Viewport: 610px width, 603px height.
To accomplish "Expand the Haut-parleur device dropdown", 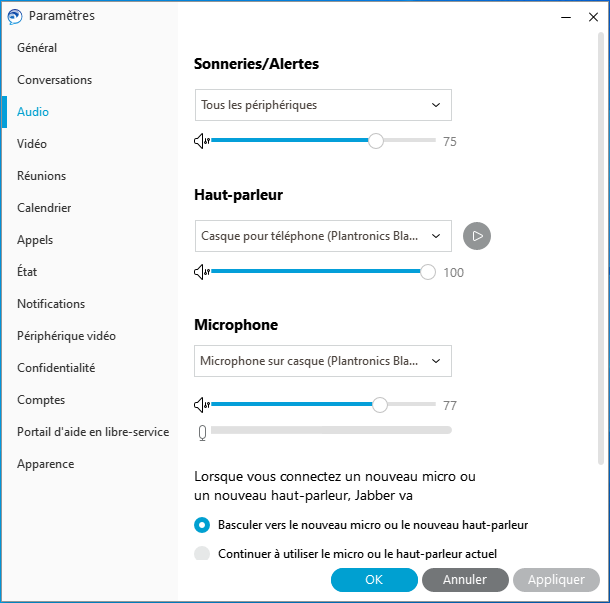I will (x=322, y=236).
